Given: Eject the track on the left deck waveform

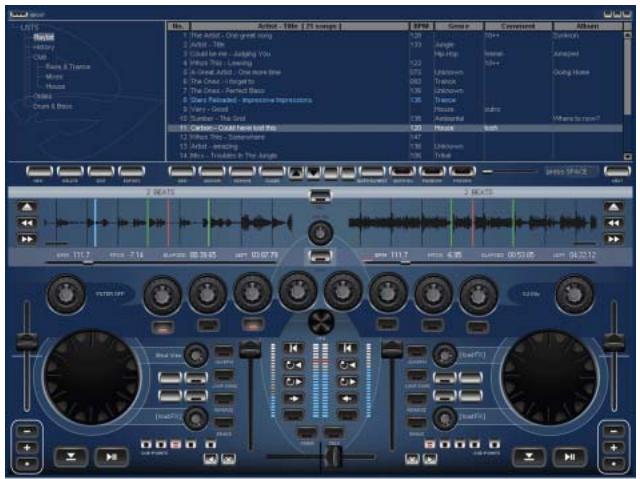Looking at the screenshot, I should tap(27, 207).
